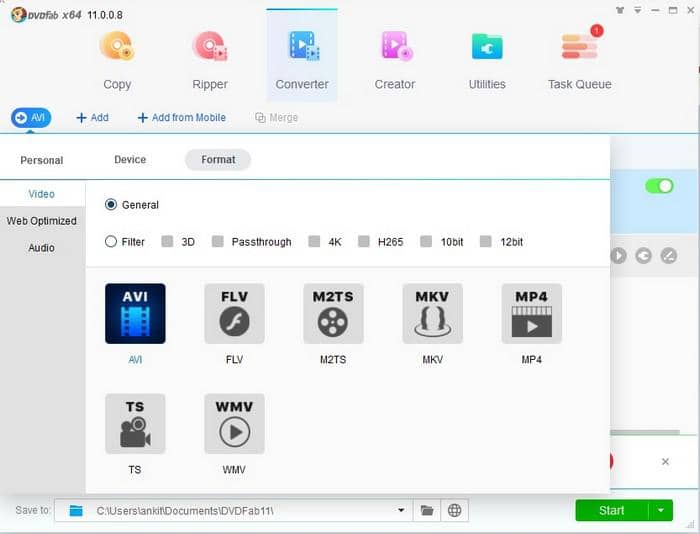
Task: Click the play preview icon on task row
Action: pyautogui.click(x=618, y=256)
